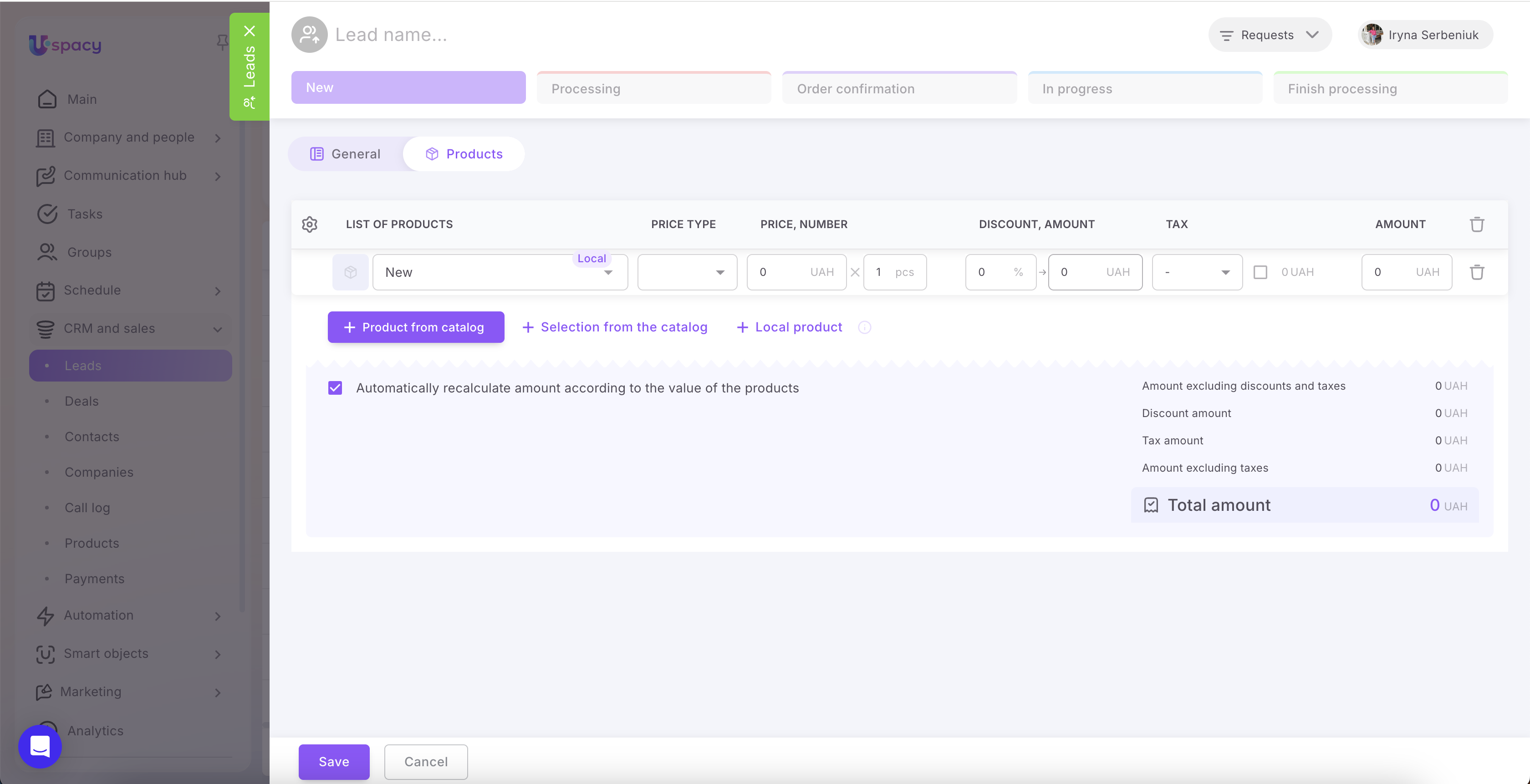Click the discount amount UAH field
1530x784 pixels.
coord(1095,272)
